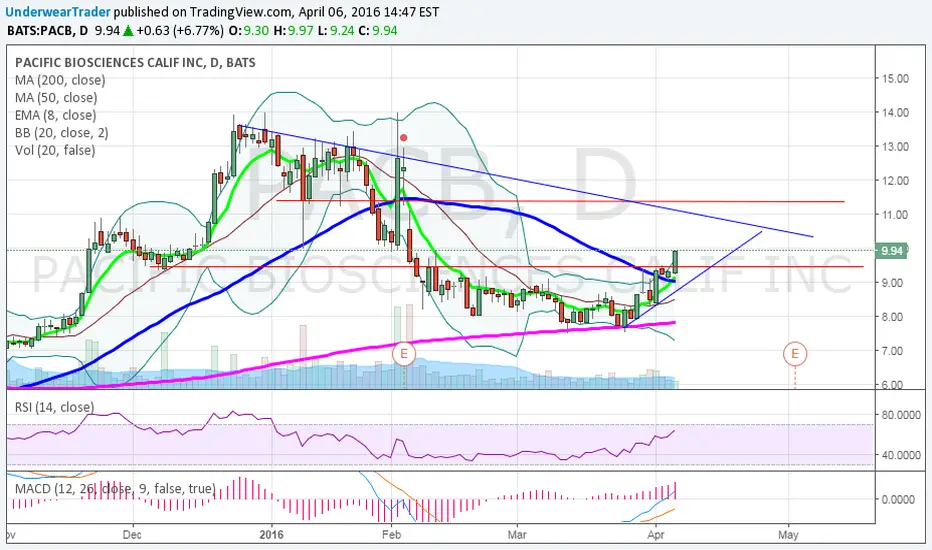Click the O:9.30 open value in header

[x=248, y=30]
